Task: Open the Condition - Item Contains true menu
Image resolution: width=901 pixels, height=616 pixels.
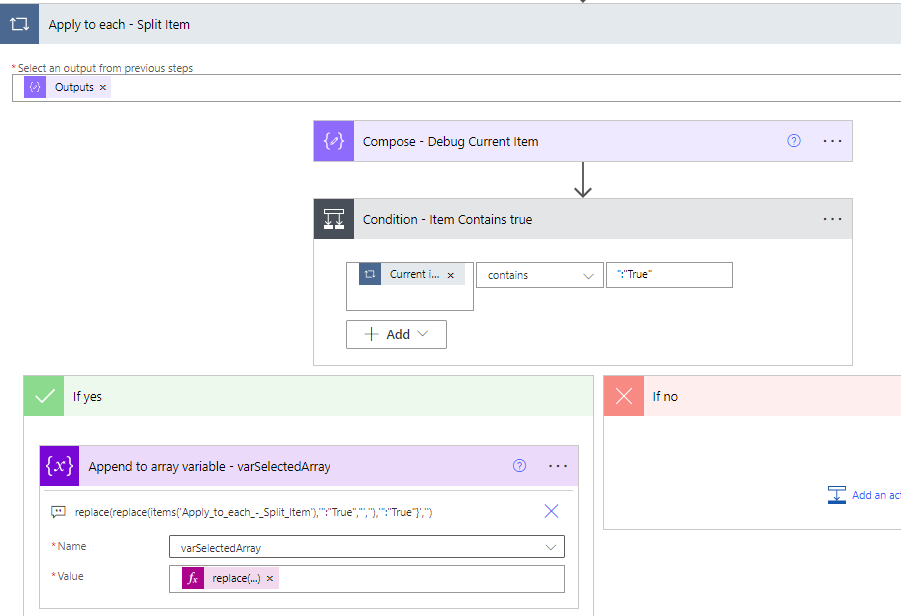Action: tap(832, 219)
